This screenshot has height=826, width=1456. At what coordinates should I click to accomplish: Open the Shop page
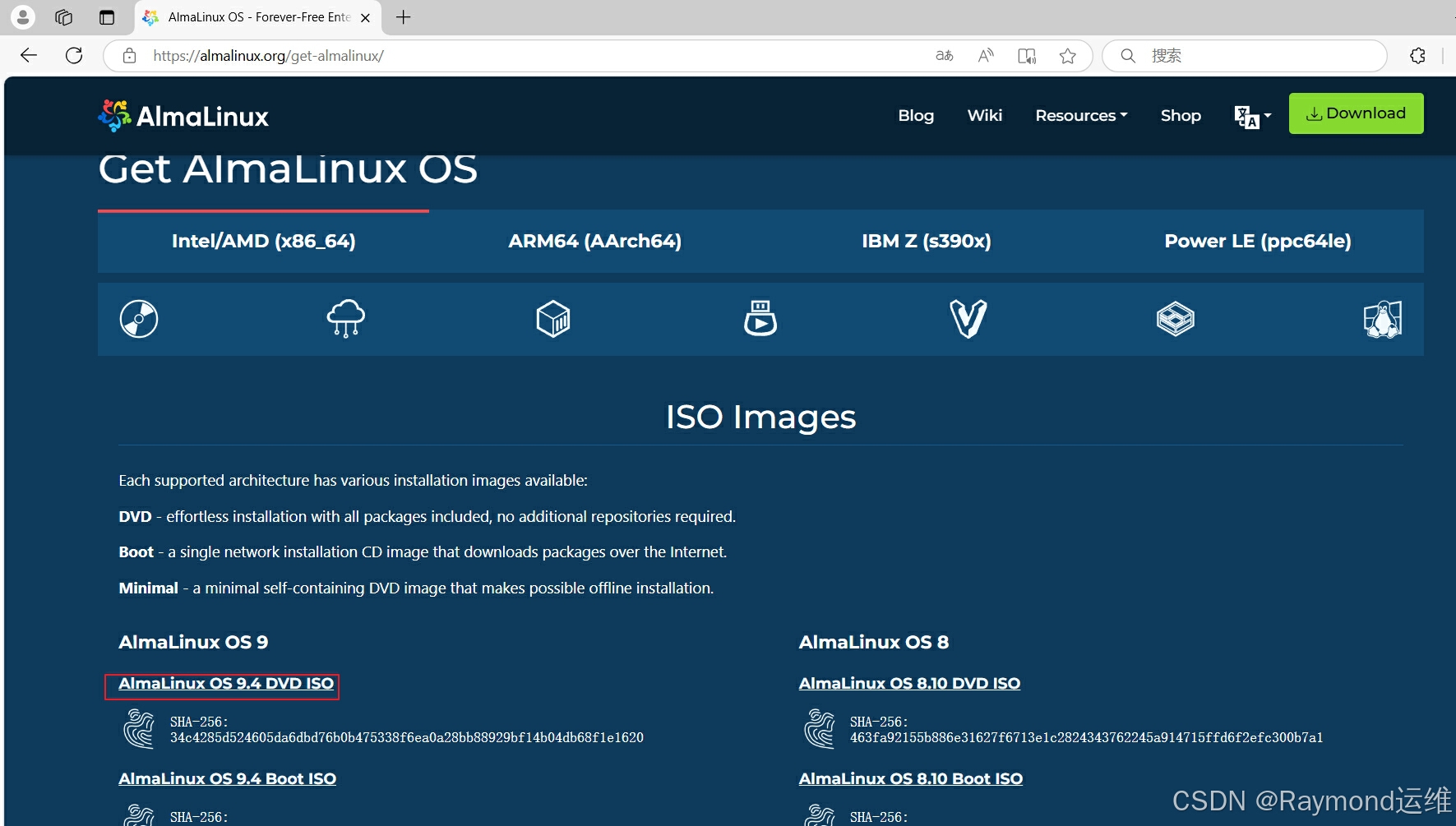click(x=1181, y=116)
